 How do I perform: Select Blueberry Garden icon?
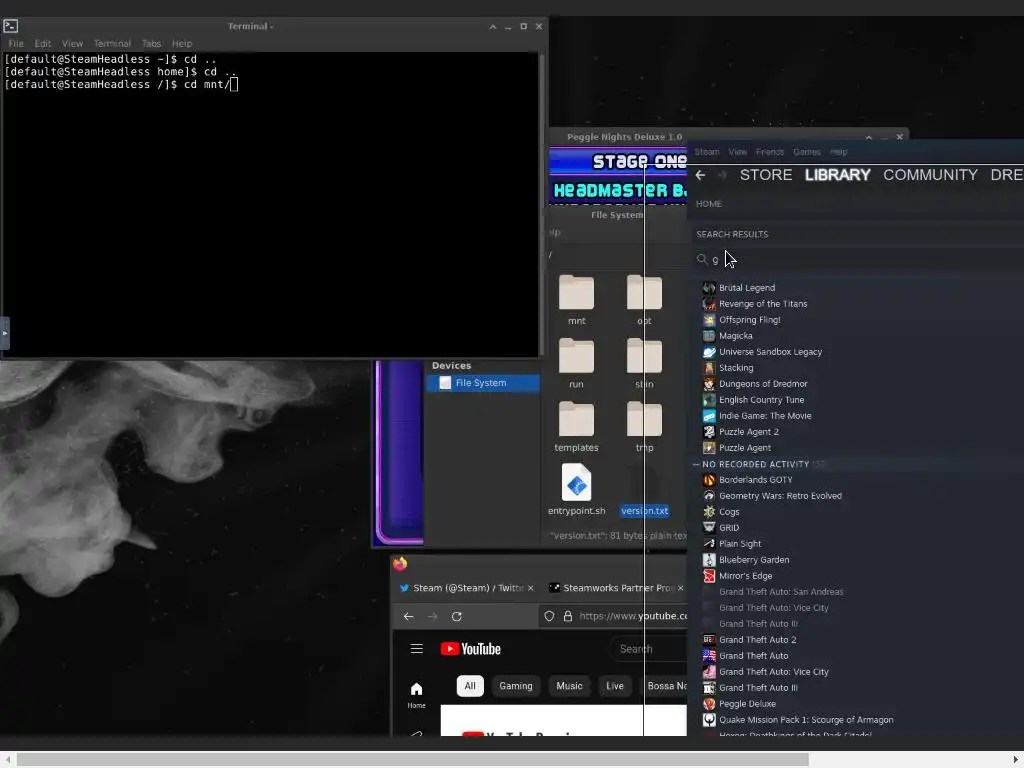pos(709,560)
